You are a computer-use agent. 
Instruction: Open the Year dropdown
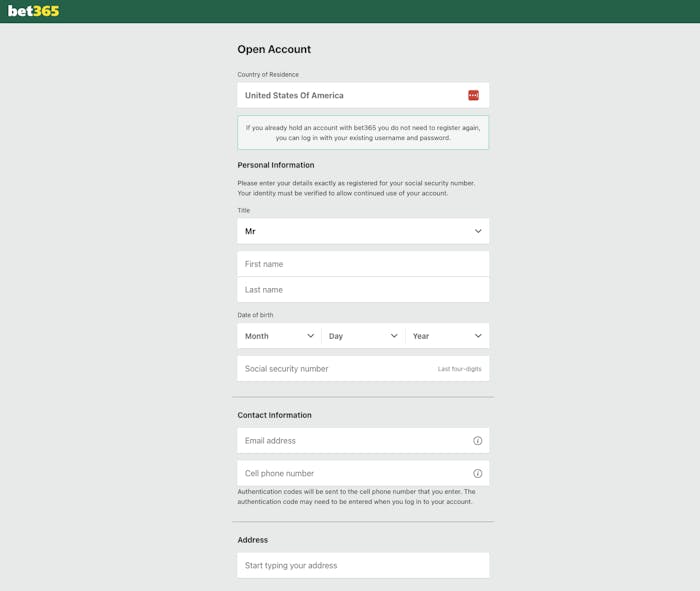click(447, 336)
